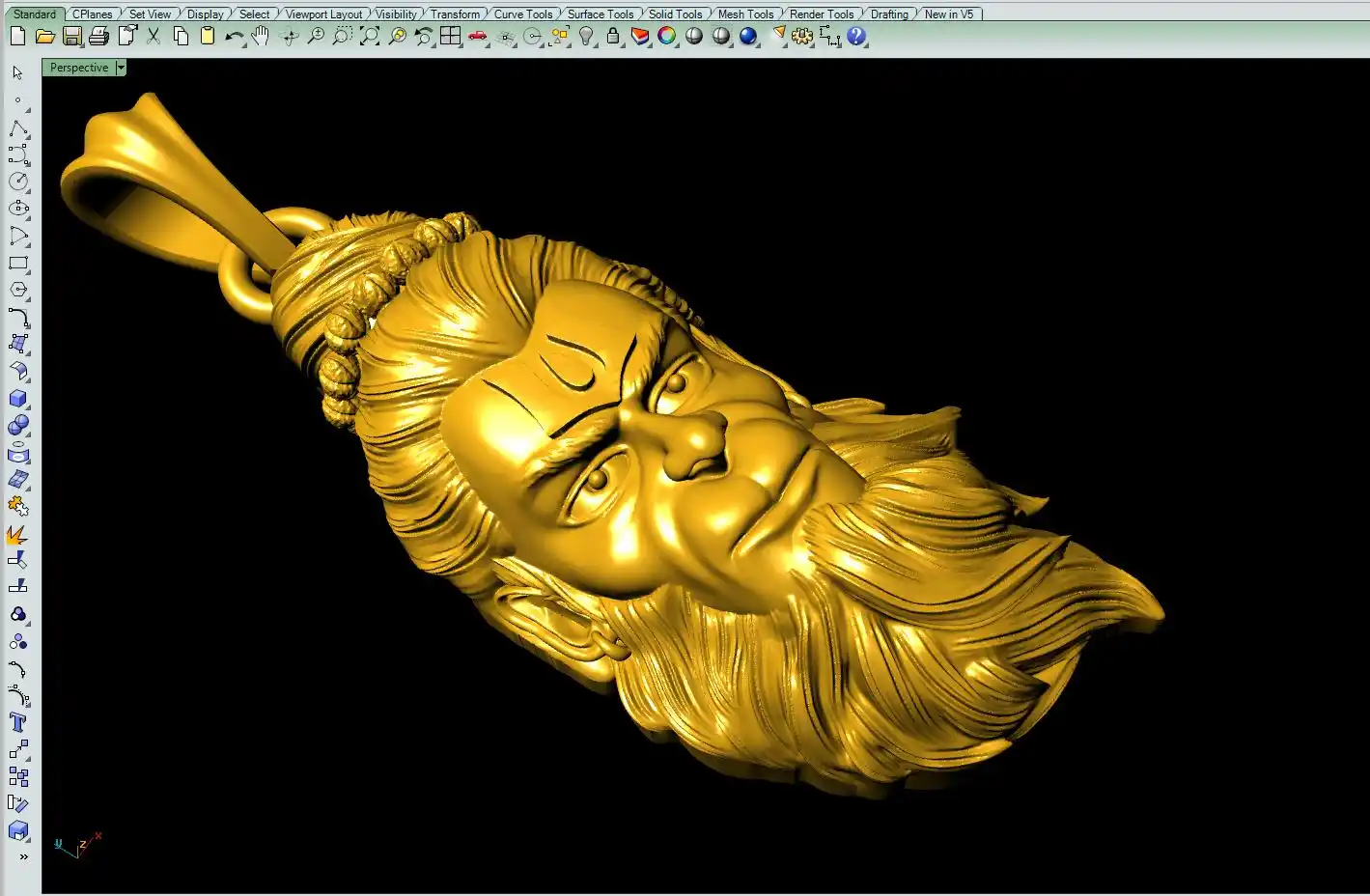1370x896 pixels.
Task: Select the Circle tool in the sidebar
Action: (18, 182)
